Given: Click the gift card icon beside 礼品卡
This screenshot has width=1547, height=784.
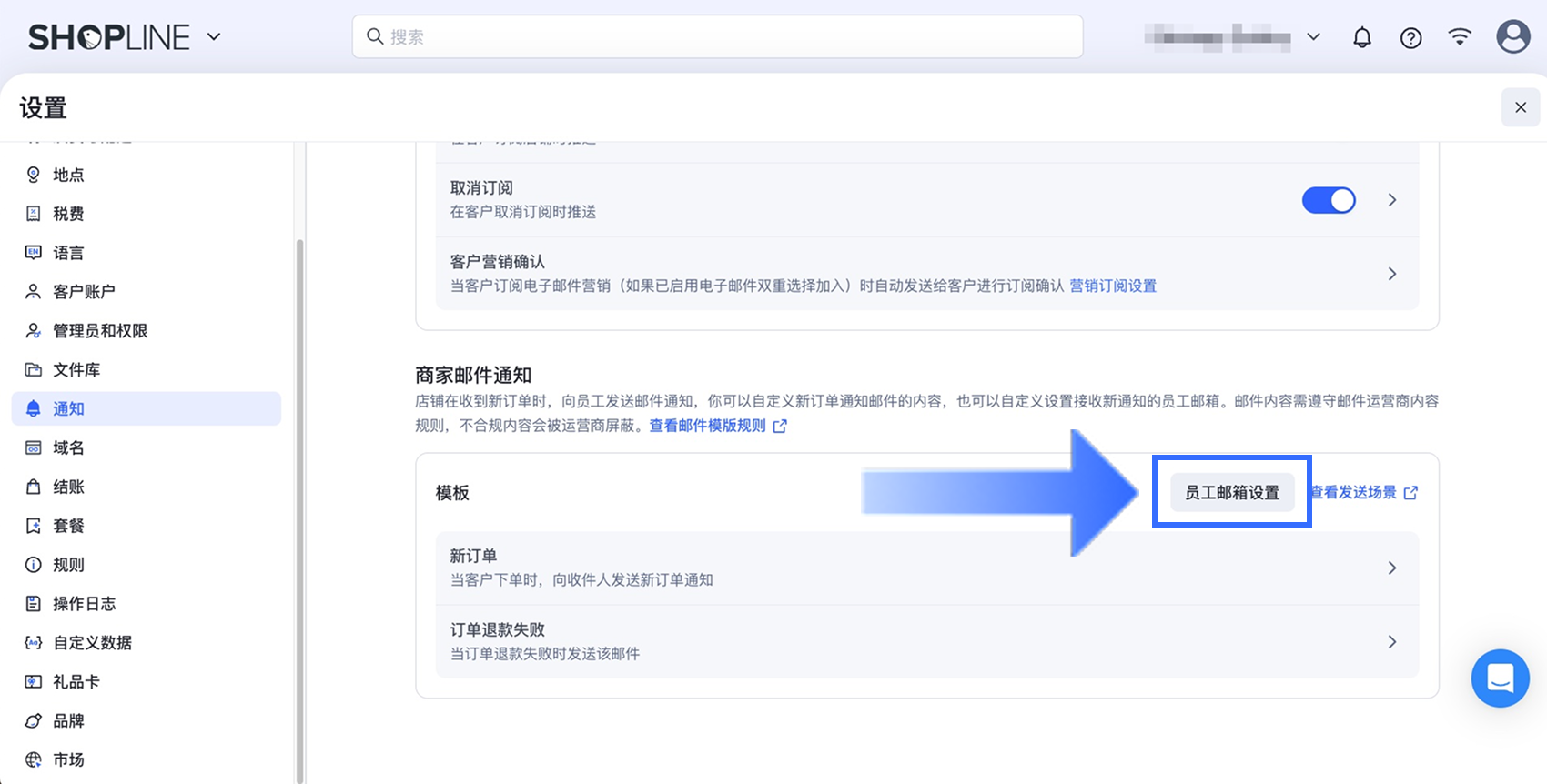Looking at the screenshot, I should [34, 682].
